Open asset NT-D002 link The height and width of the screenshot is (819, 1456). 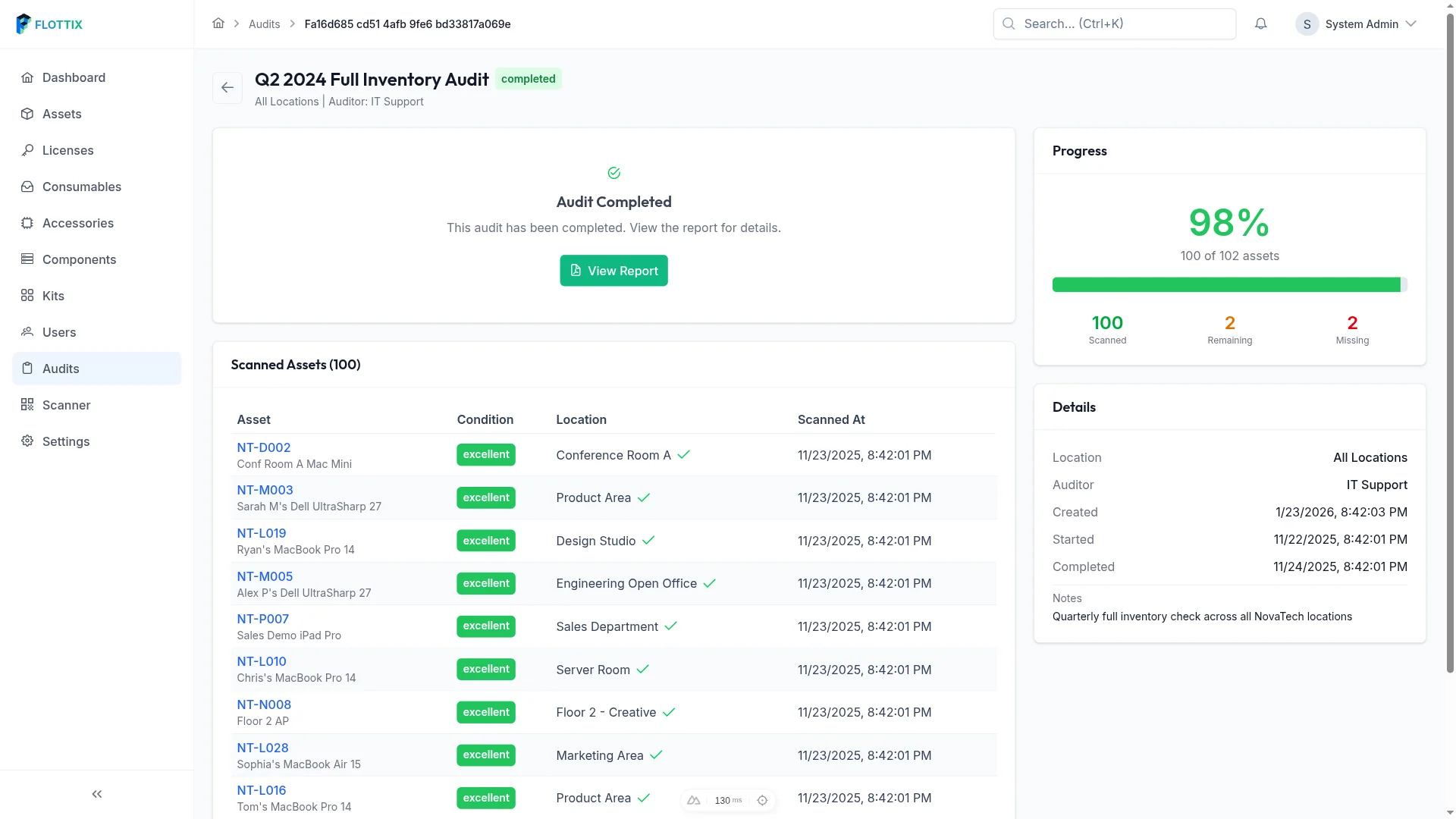pyautogui.click(x=263, y=447)
